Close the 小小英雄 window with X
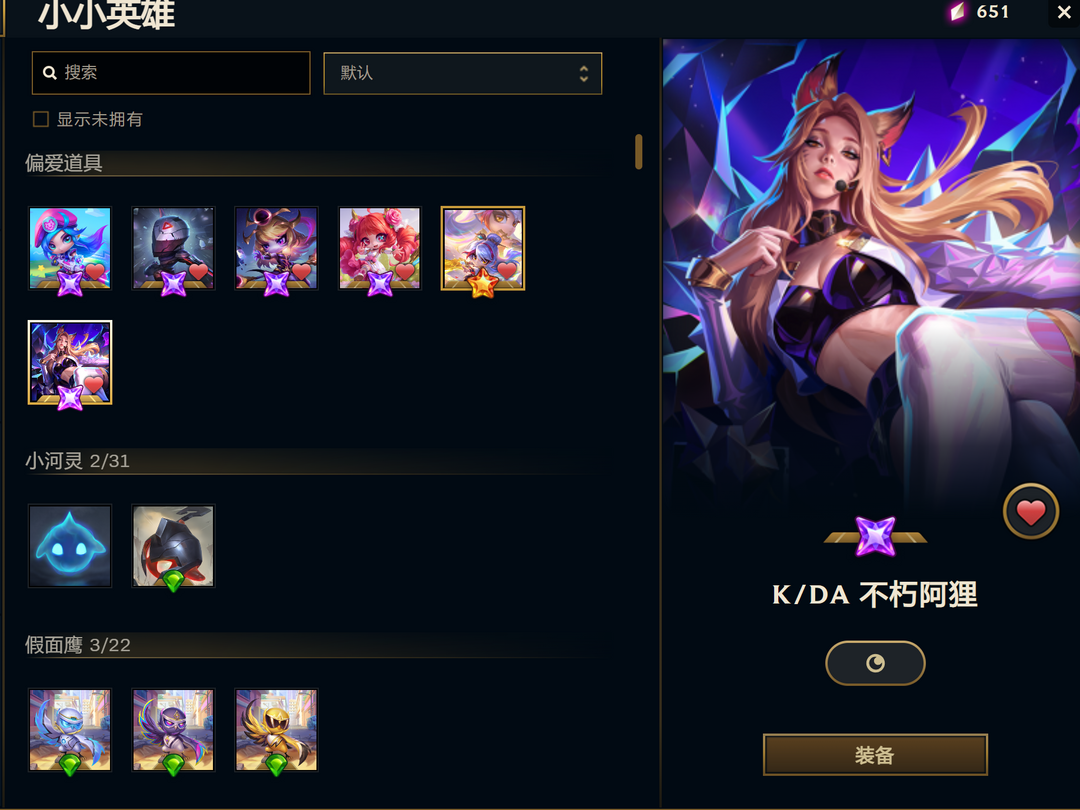The width and height of the screenshot is (1080, 810). [x=1063, y=12]
